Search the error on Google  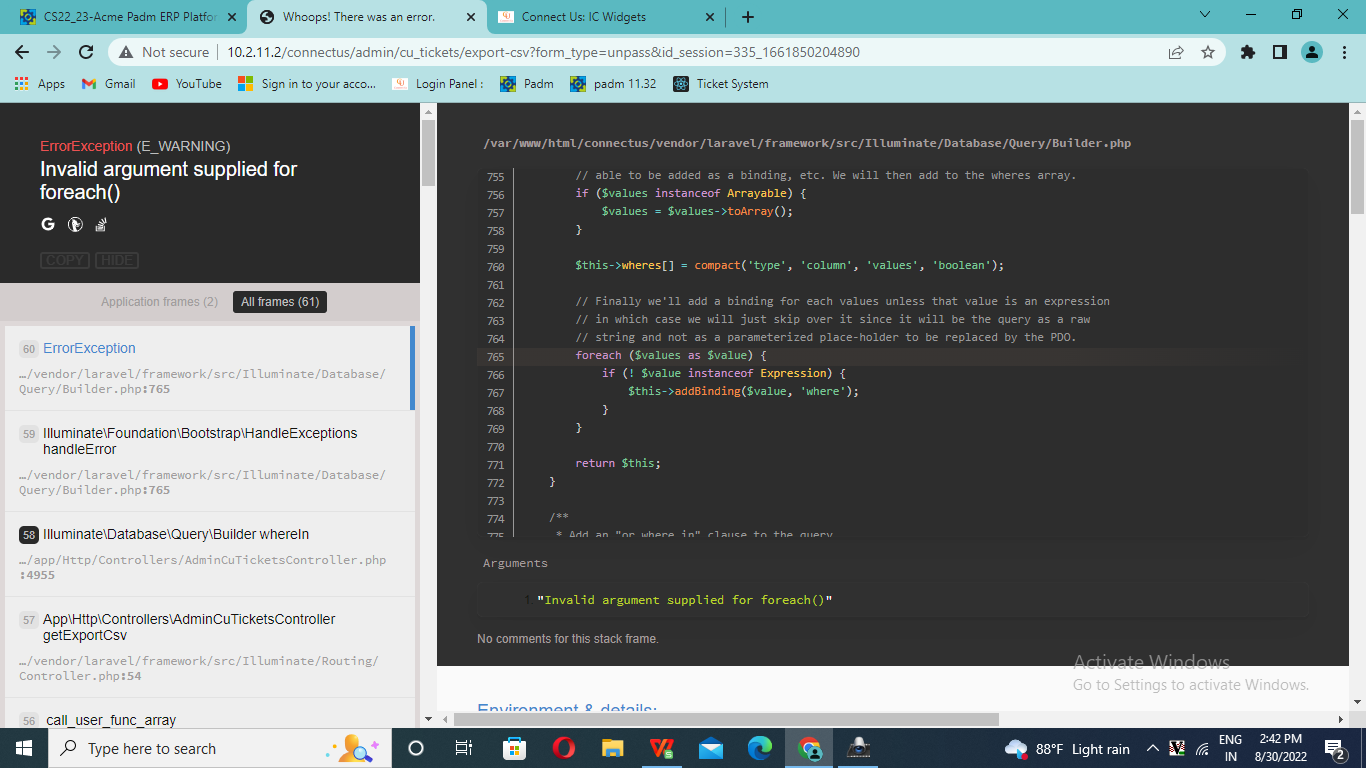(x=47, y=224)
